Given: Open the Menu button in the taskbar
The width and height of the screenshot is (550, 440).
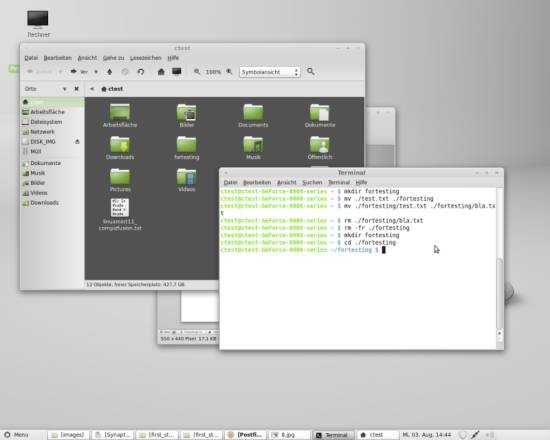Looking at the screenshot, I should point(16,435).
